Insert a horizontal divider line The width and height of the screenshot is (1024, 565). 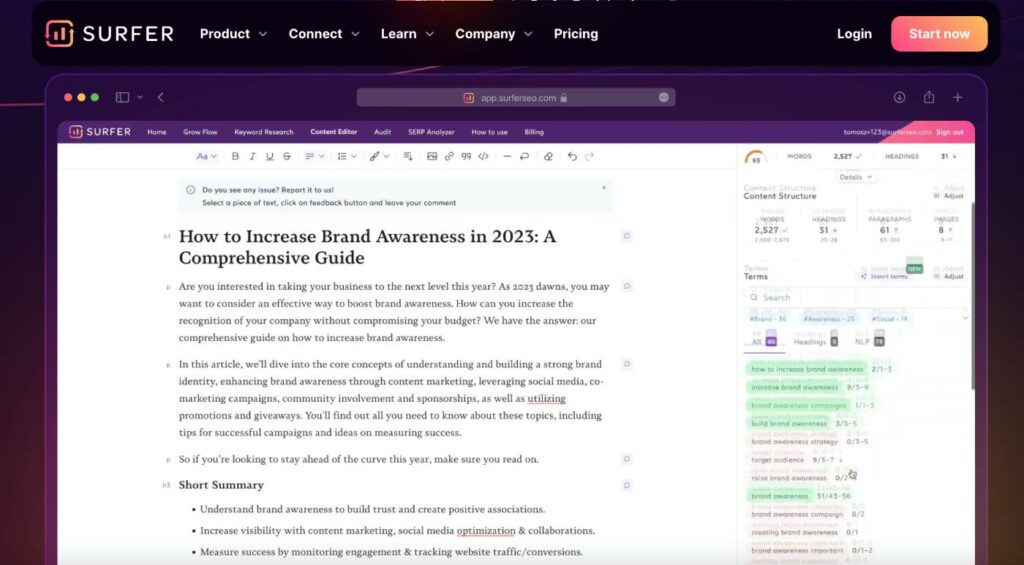507,157
